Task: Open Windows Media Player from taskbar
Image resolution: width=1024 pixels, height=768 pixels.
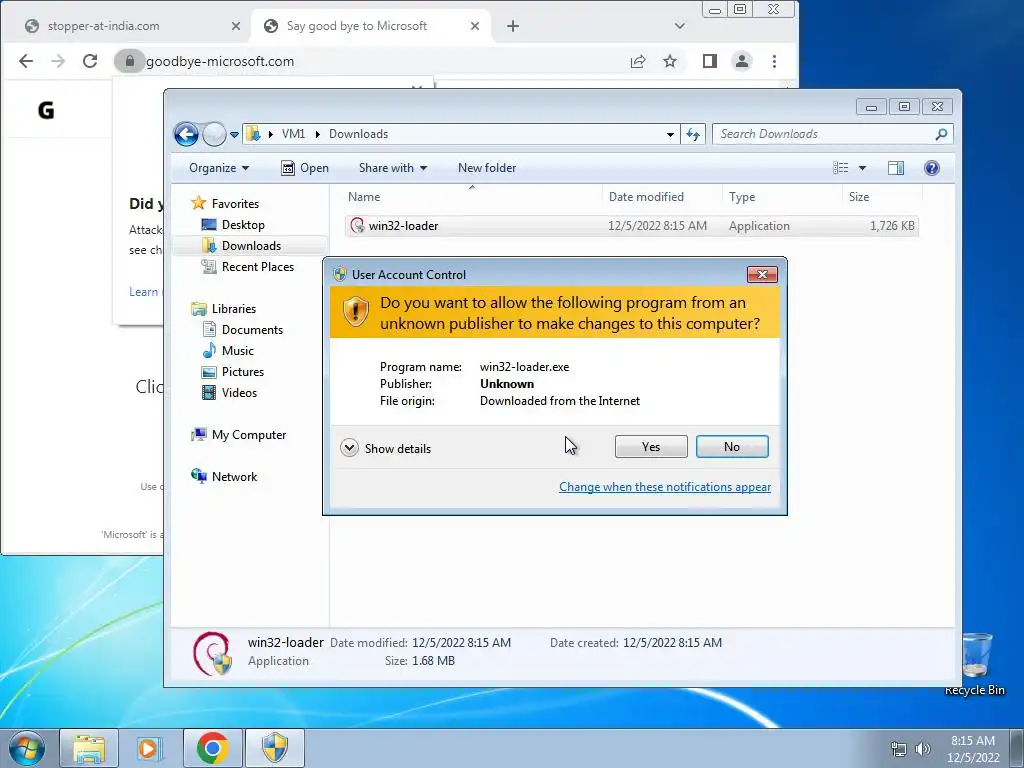Action: click(149, 748)
